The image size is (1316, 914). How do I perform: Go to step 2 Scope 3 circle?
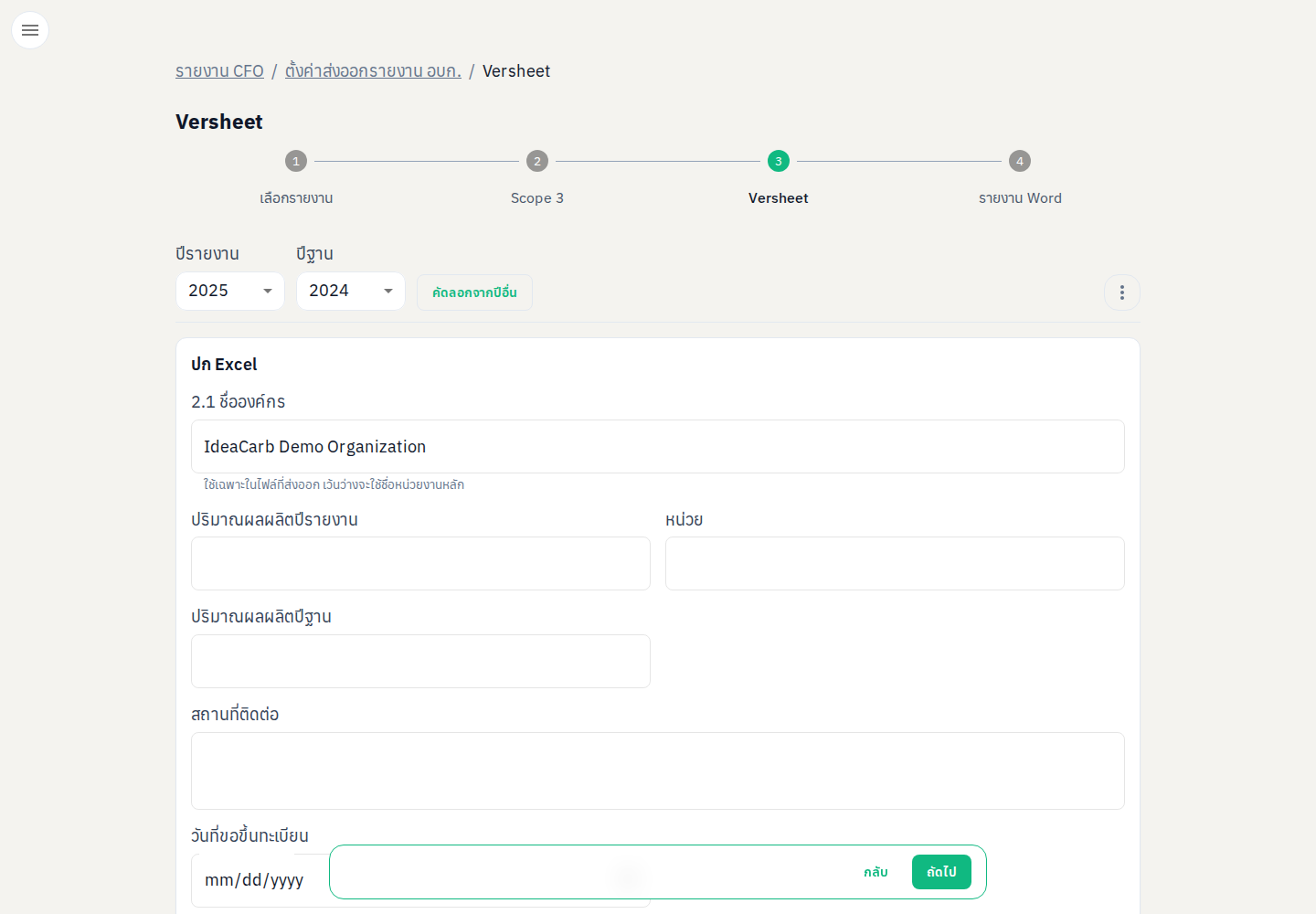tap(537, 161)
